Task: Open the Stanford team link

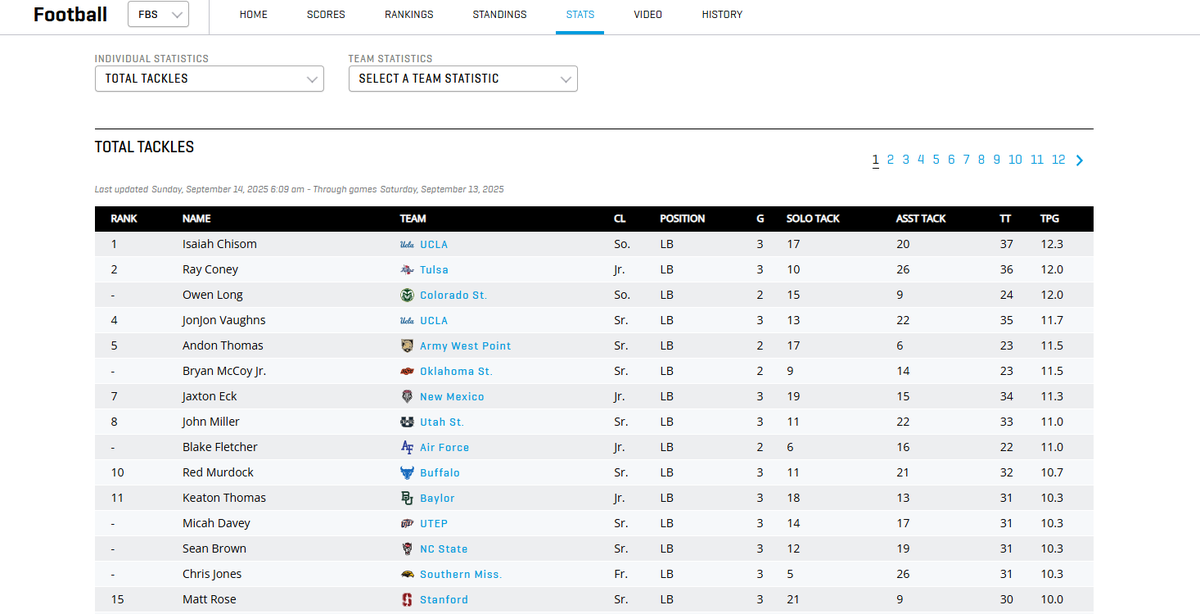Action: pyautogui.click(x=444, y=600)
